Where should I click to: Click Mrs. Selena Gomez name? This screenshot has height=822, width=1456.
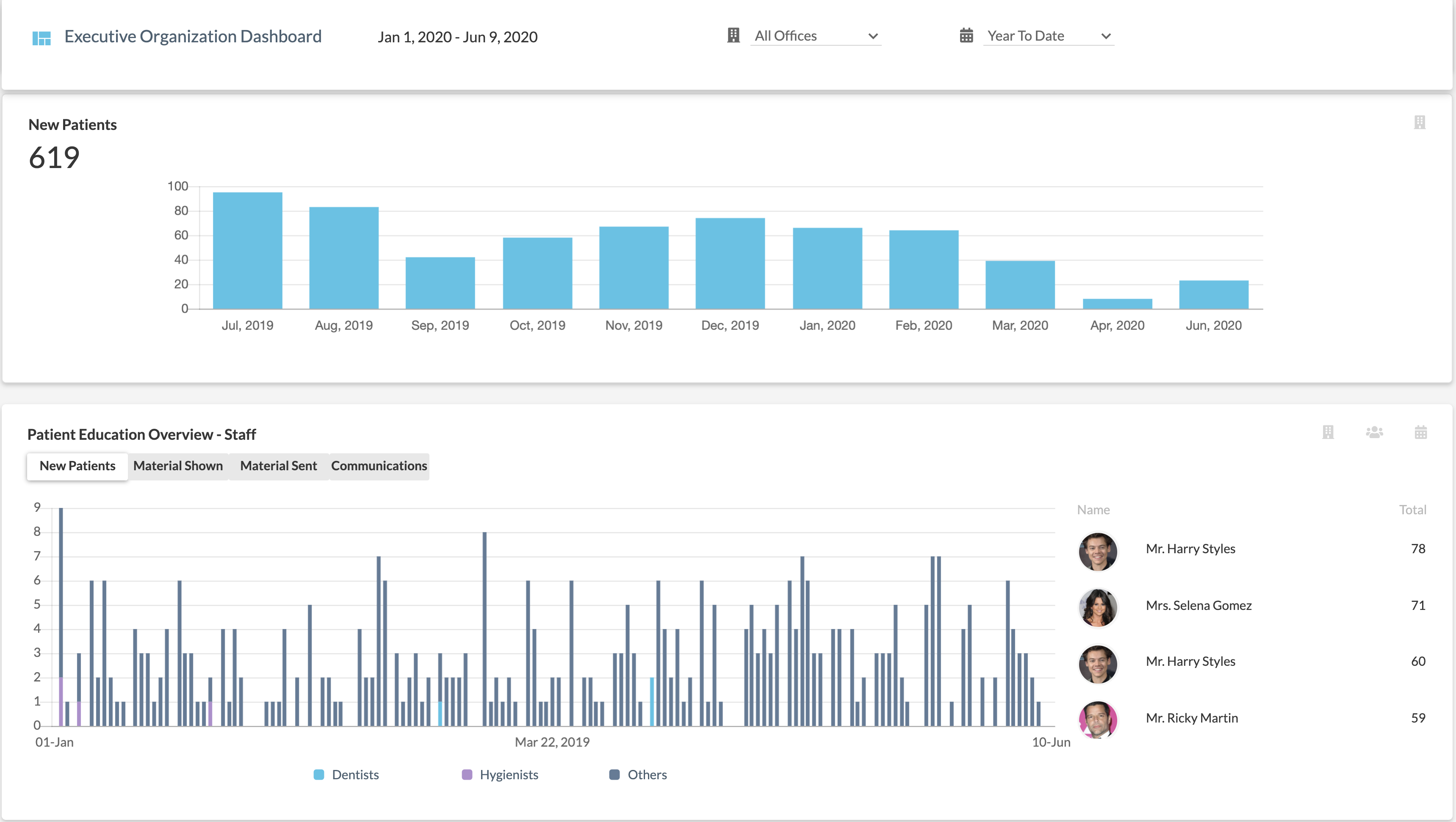click(1198, 605)
